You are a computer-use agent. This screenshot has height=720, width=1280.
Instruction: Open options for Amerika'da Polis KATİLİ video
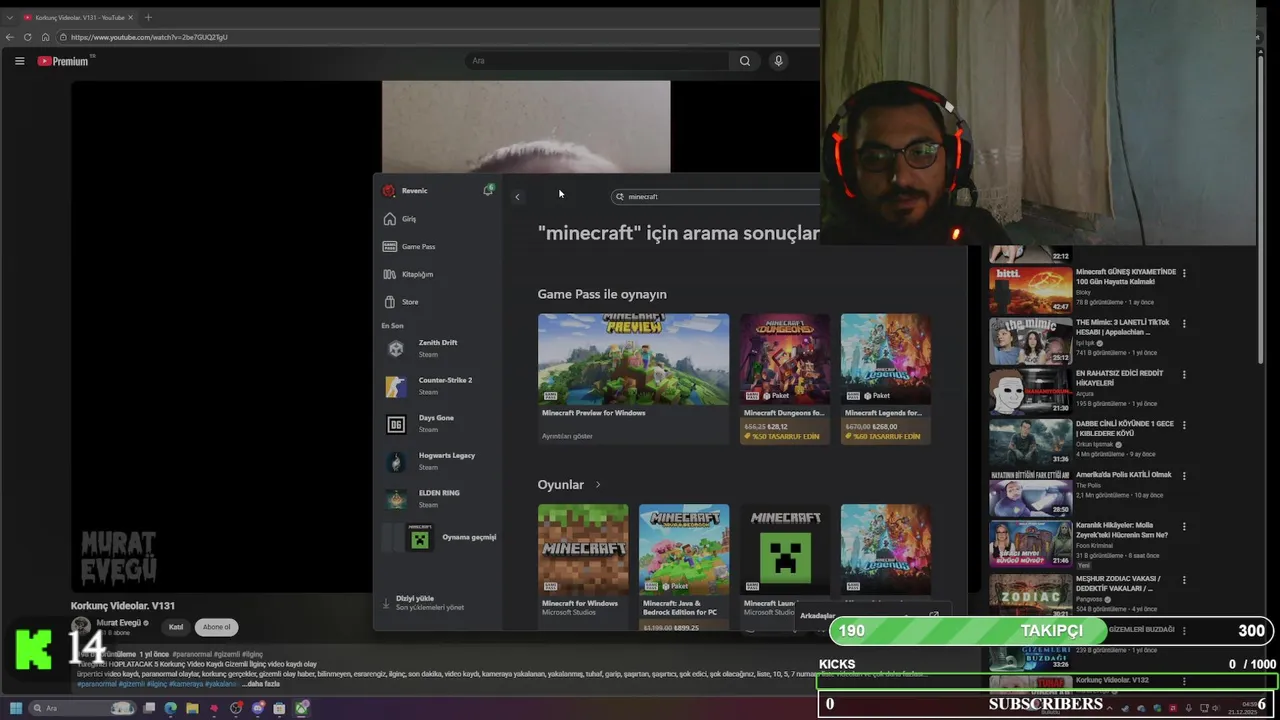coord(1184,476)
